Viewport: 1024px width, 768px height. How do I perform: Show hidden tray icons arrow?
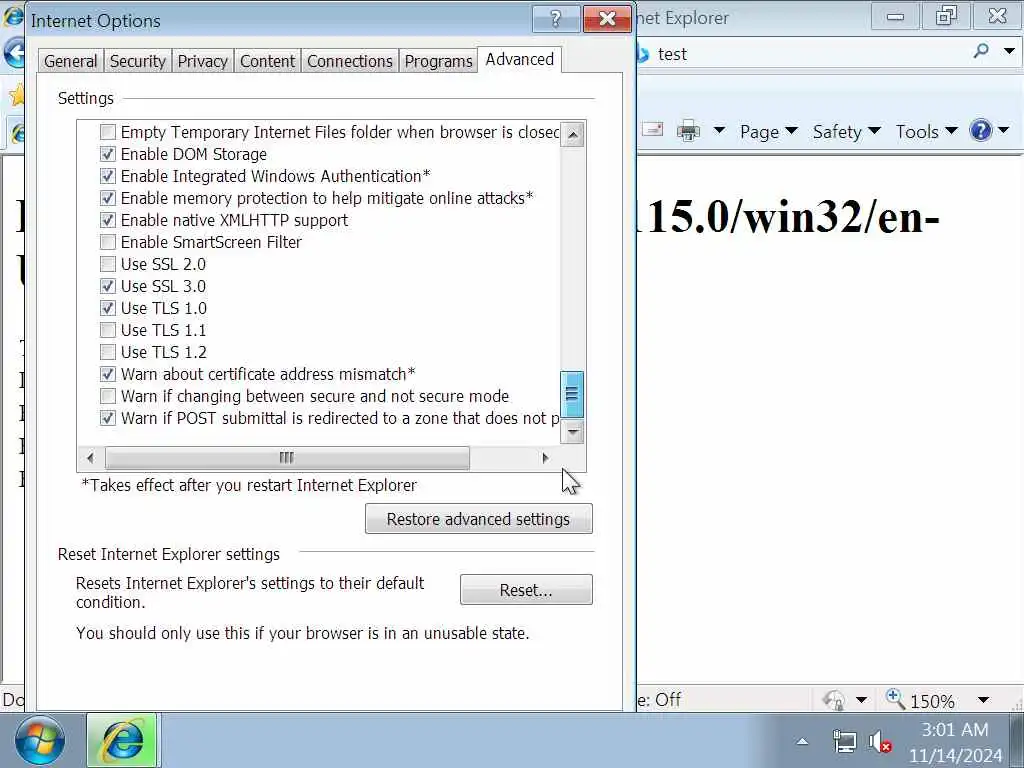[802, 742]
